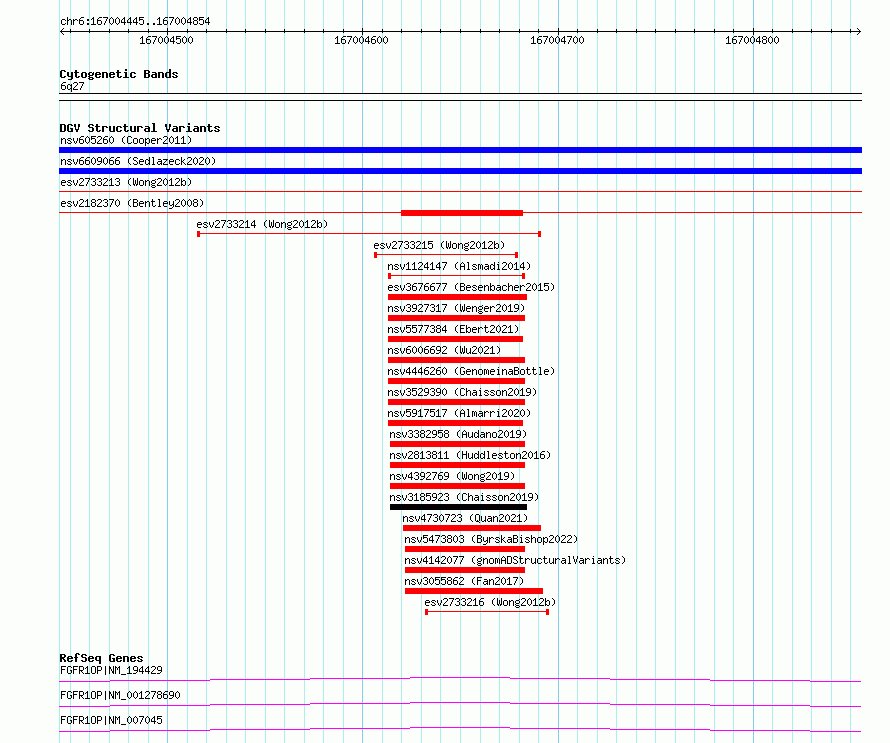The width and height of the screenshot is (890, 743).
Task: Click the chr6:167004445..167004854 region label
Action: 135,21
